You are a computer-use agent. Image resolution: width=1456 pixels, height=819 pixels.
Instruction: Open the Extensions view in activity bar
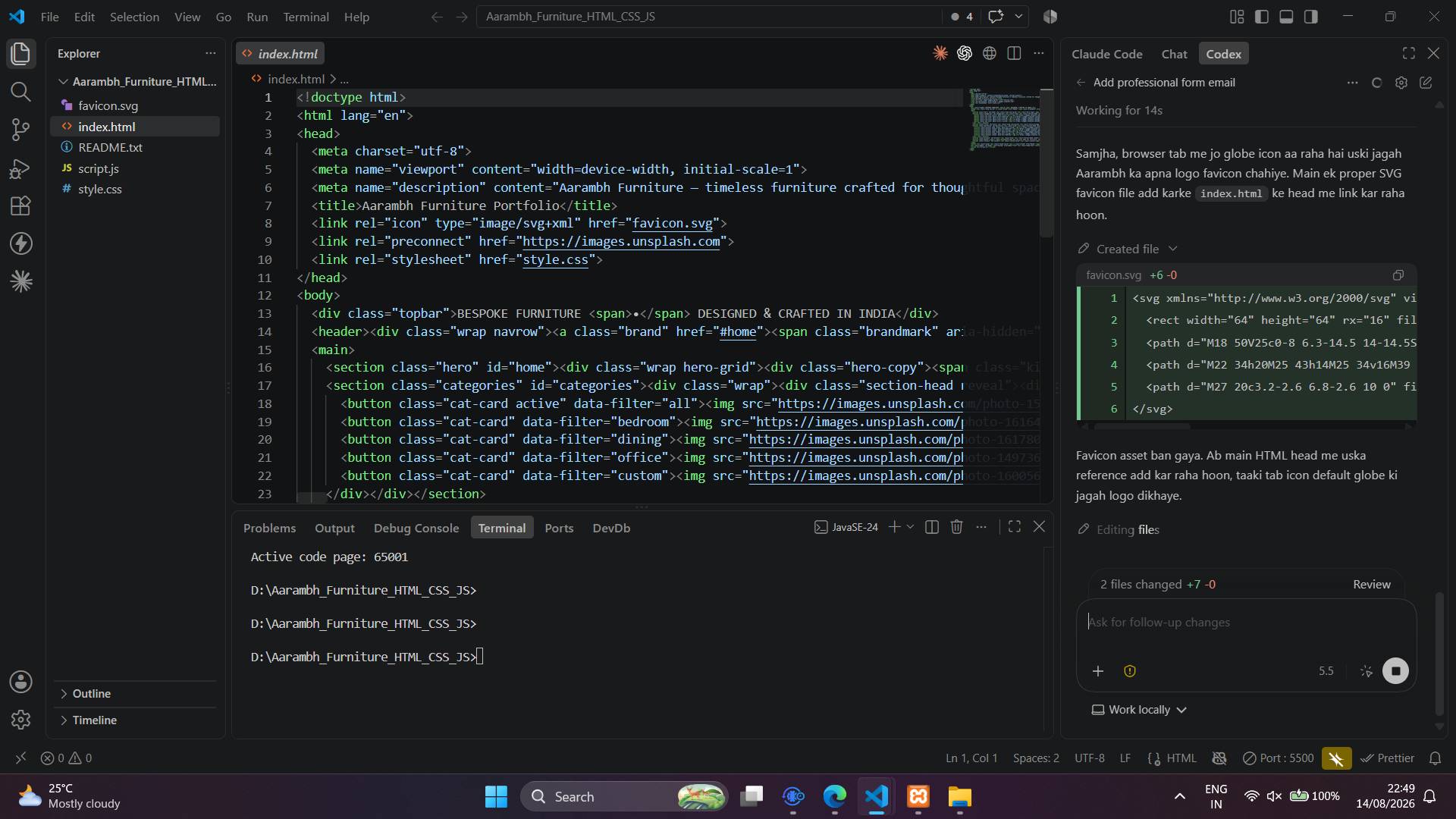20,206
